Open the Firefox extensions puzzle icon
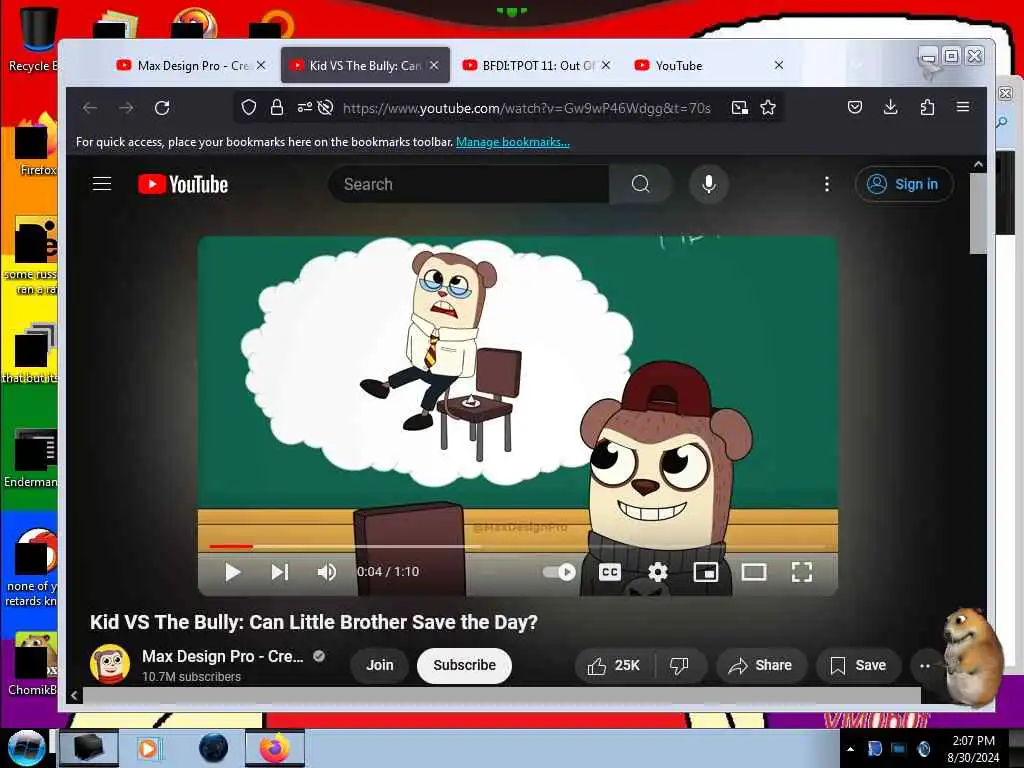This screenshot has width=1024, height=768. tap(927, 107)
